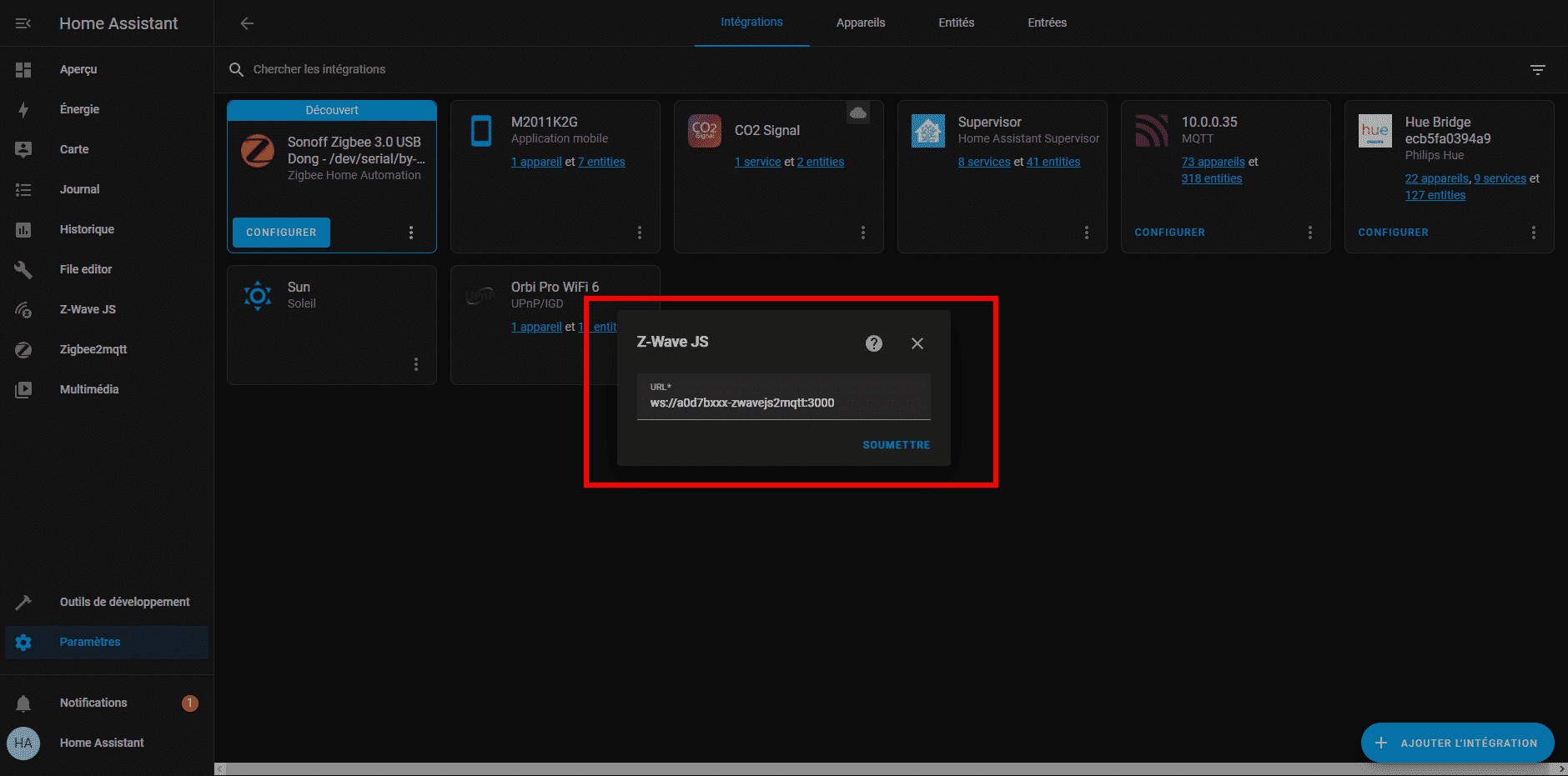Open Hue Bridge 22 appareils link

(1436, 178)
